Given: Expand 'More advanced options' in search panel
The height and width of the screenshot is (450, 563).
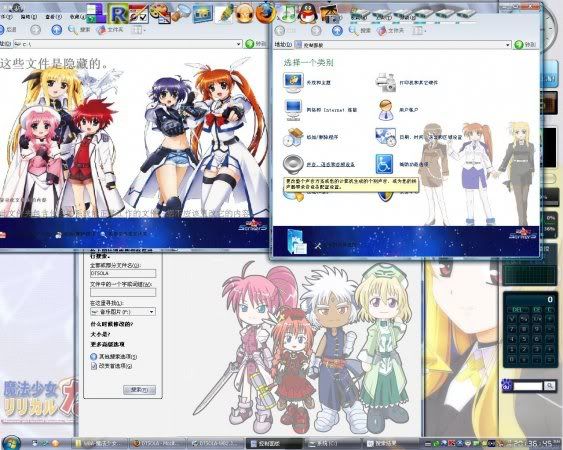Looking at the screenshot, I should (x=107, y=344).
